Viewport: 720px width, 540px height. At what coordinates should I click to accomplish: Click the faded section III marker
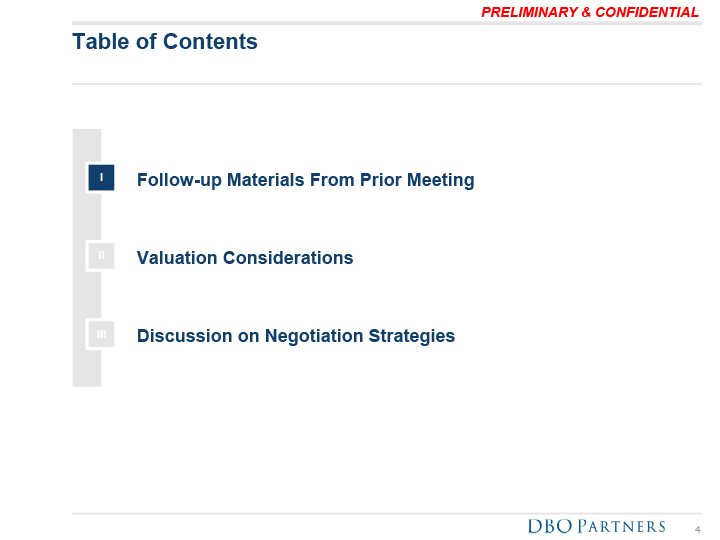(x=101, y=334)
